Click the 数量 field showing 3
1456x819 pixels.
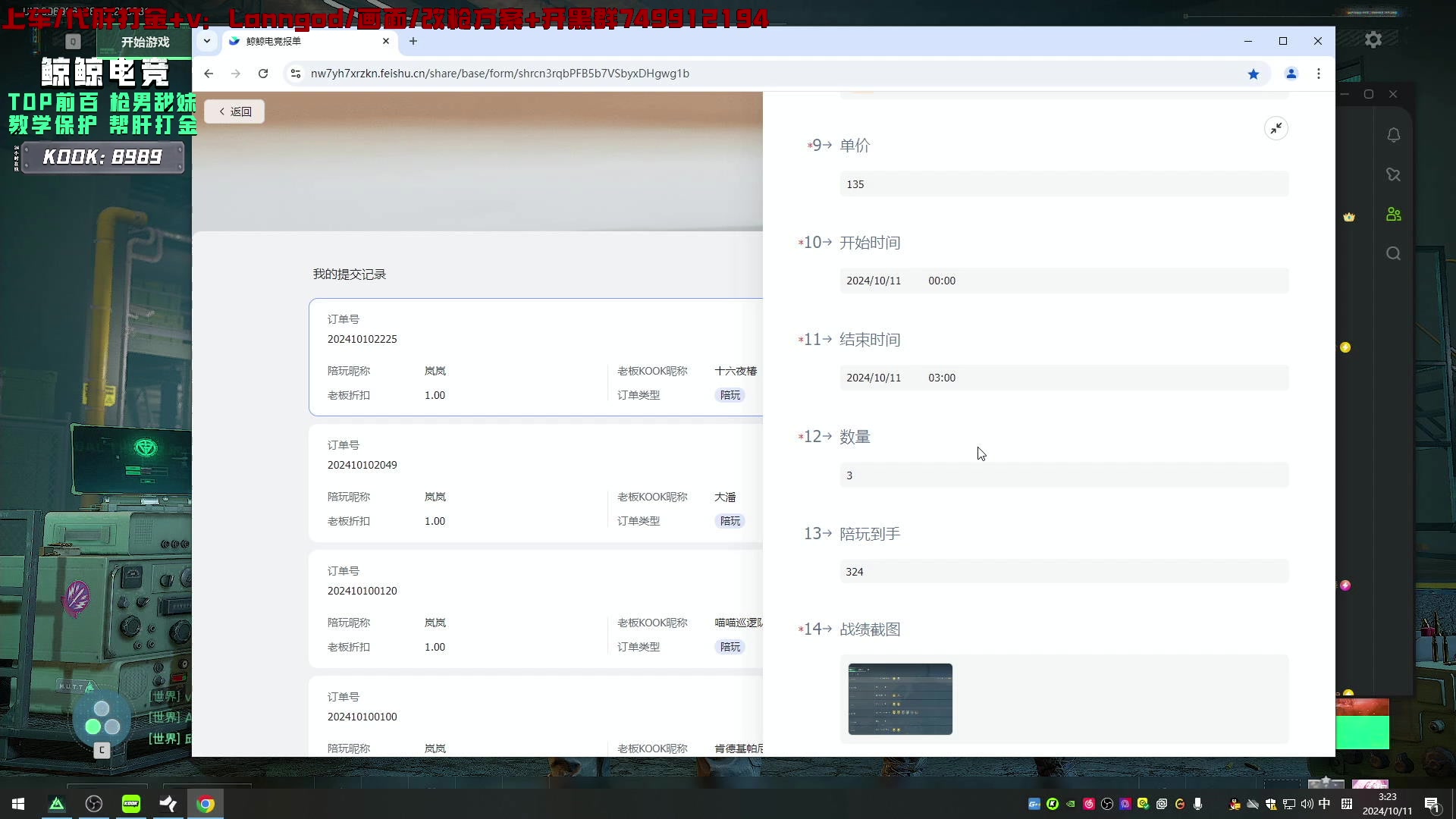pyautogui.click(x=1064, y=475)
